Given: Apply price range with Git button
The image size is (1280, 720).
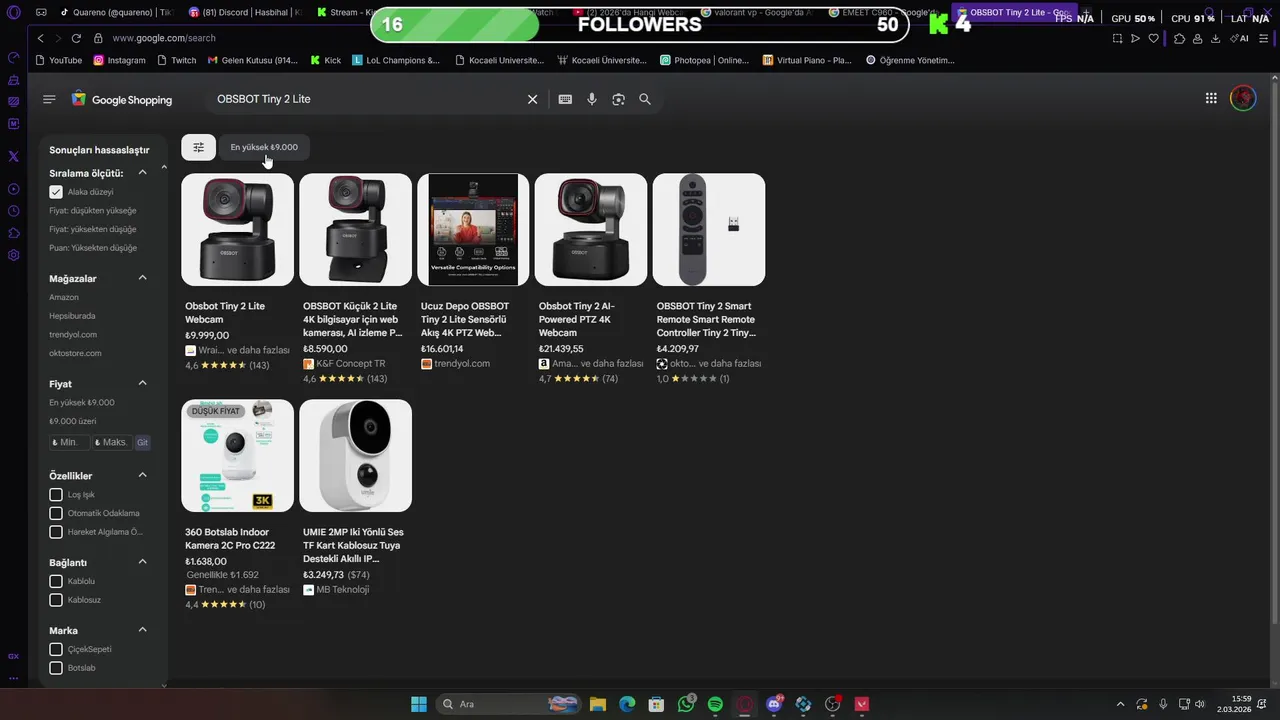Looking at the screenshot, I should [142, 442].
